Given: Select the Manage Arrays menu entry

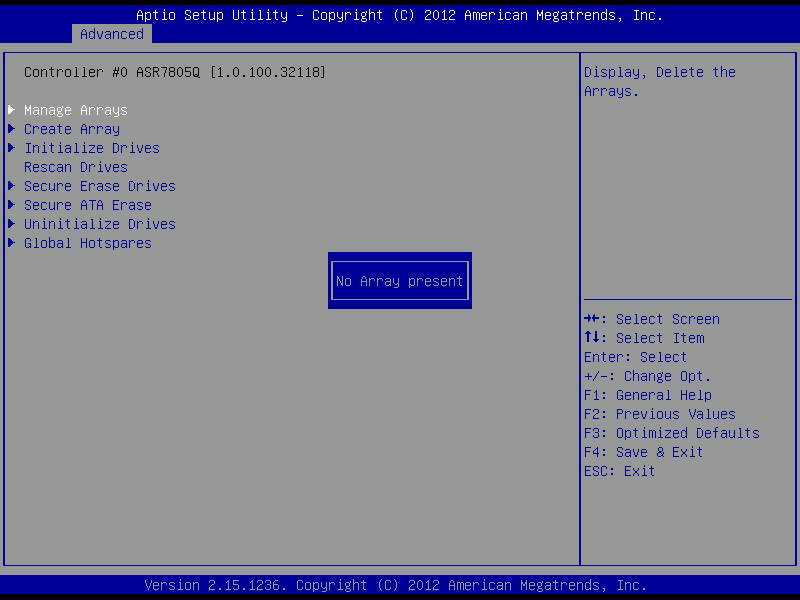Looking at the screenshot, I should pos(76,110).
